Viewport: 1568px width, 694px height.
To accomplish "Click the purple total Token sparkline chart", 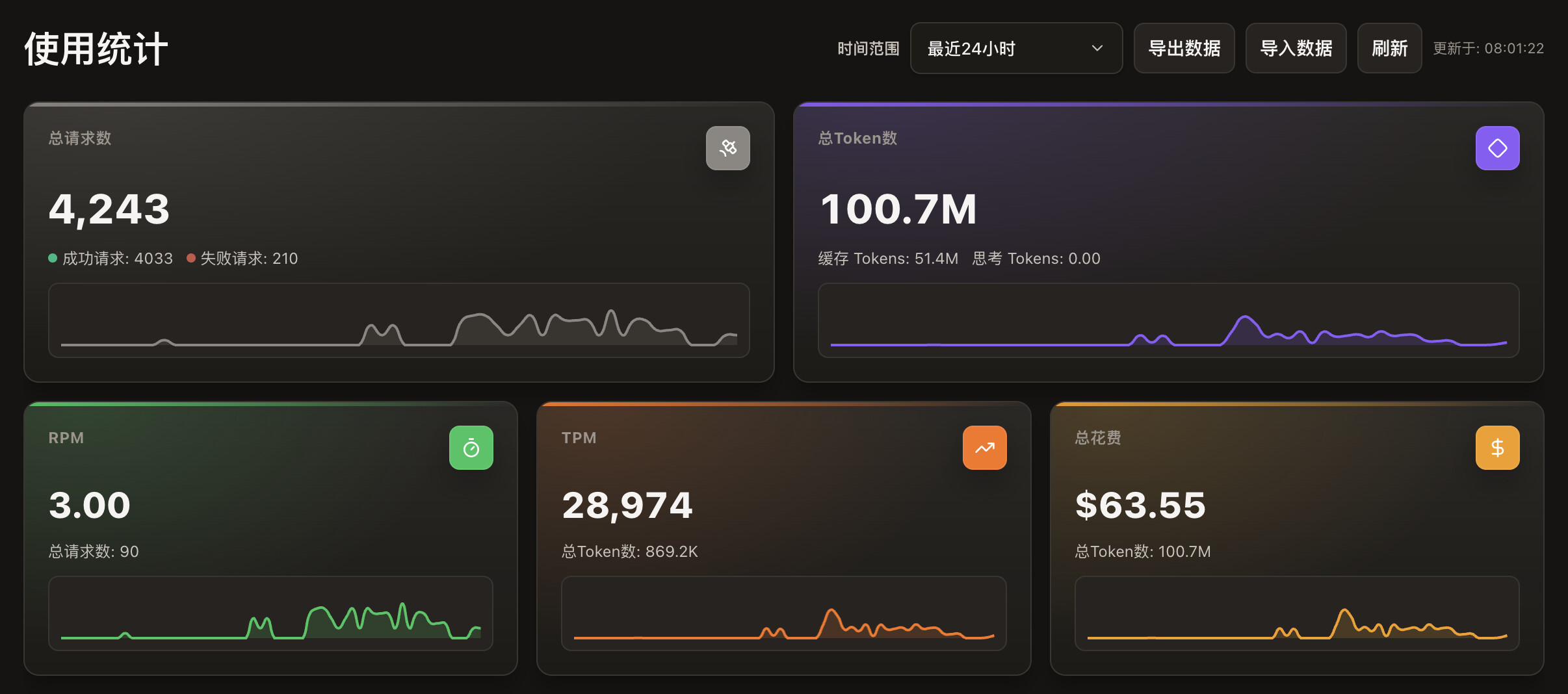I will click(x=1168, y=320).
